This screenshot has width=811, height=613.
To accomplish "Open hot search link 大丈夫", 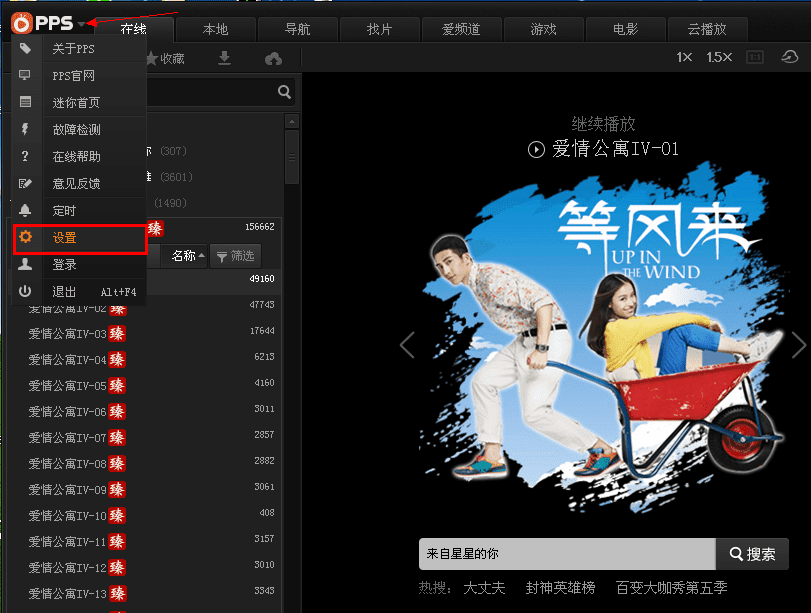I will click(x=484, y=588).
